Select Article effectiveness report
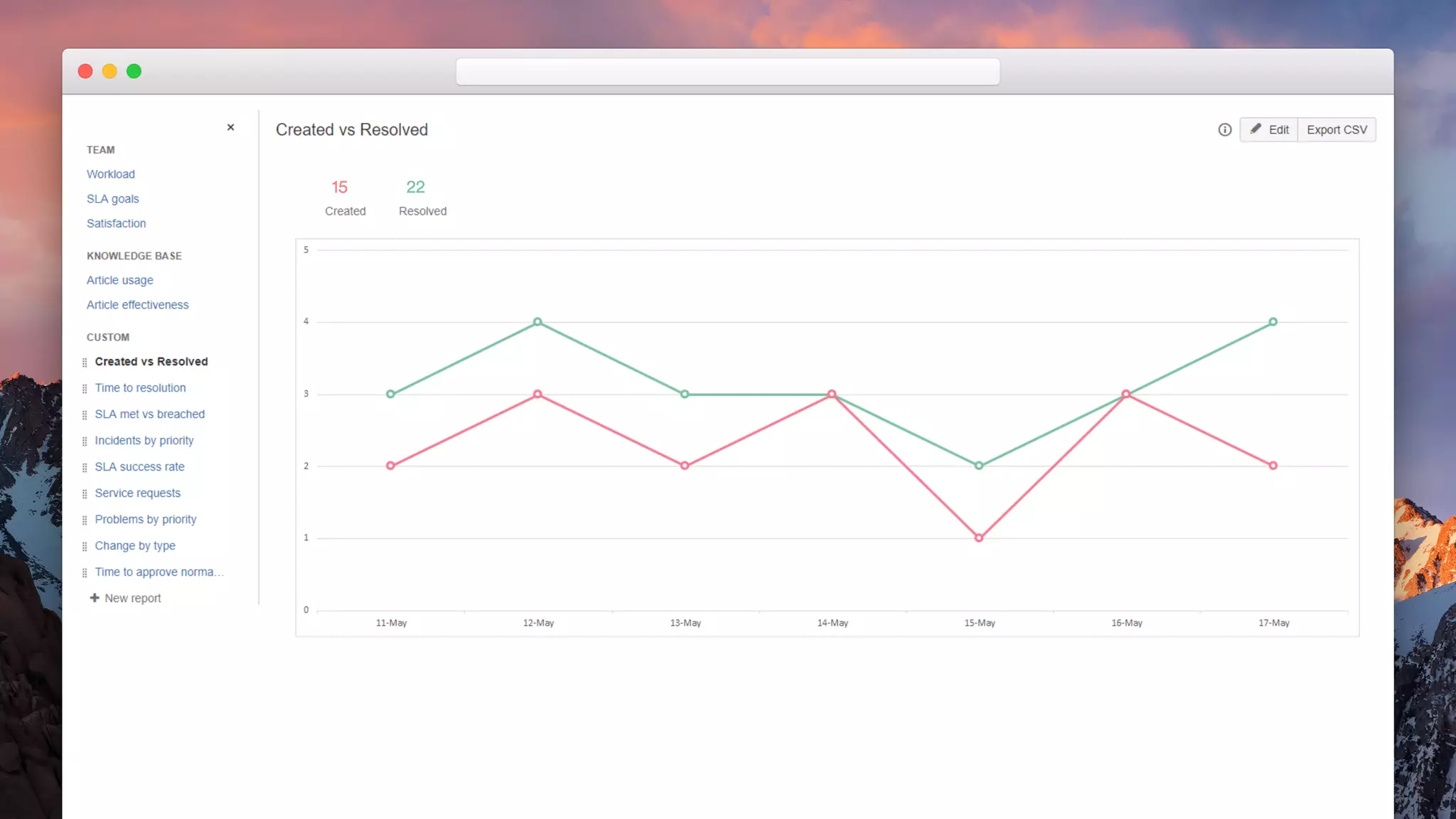 tap(138, 305)
